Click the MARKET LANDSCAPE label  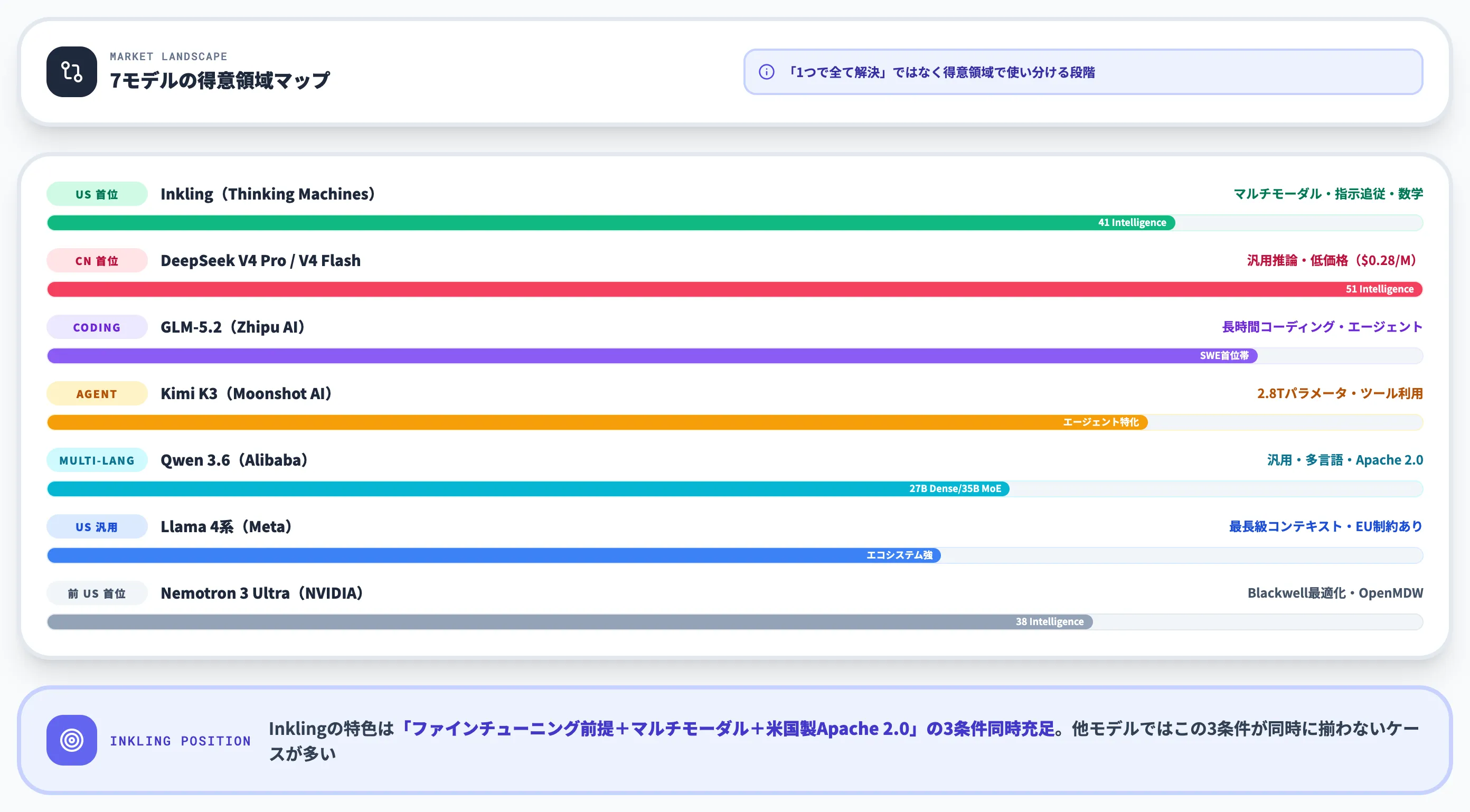point(168,56)
